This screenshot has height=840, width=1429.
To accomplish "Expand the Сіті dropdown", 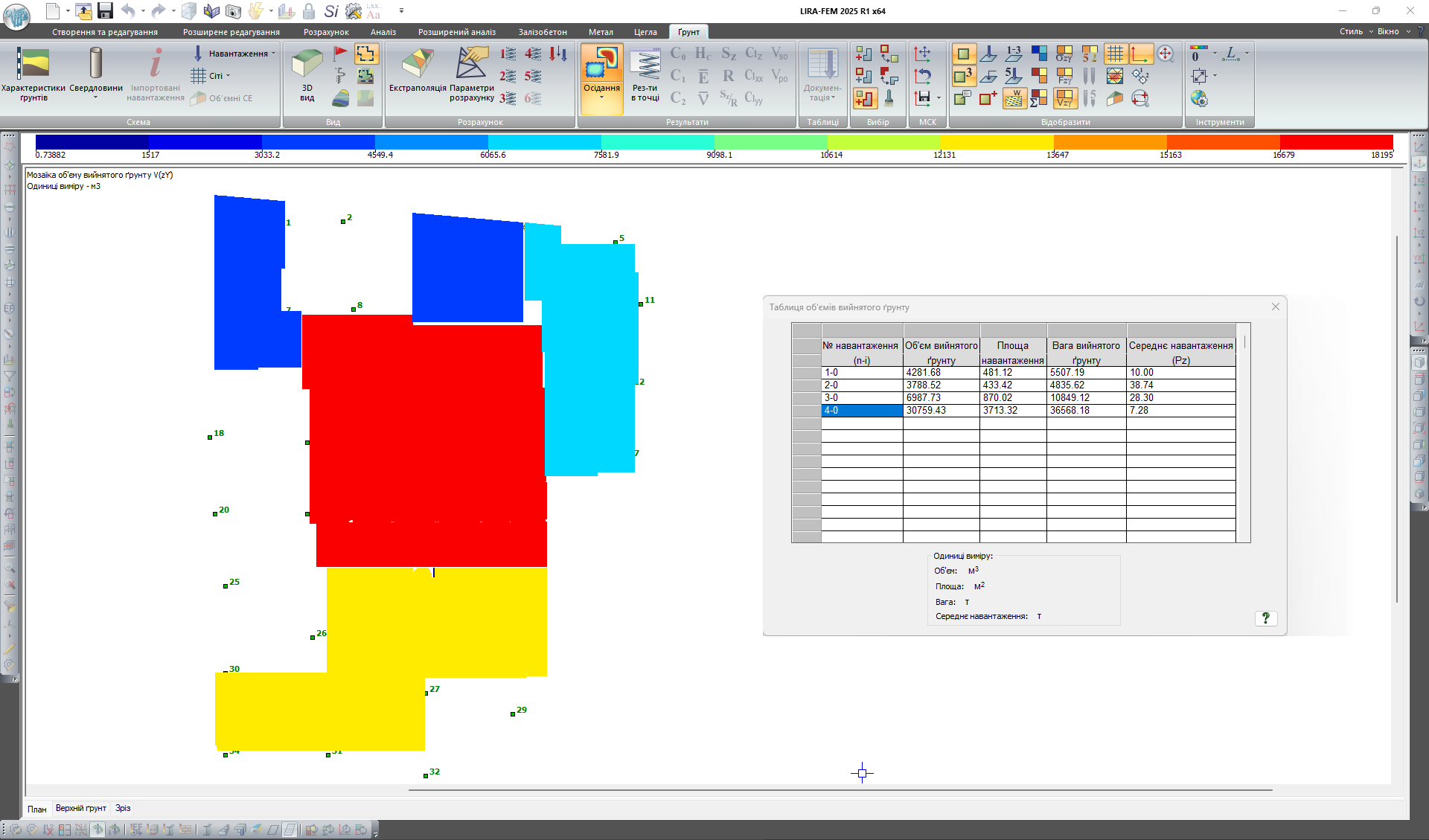I will click(228, 76).
